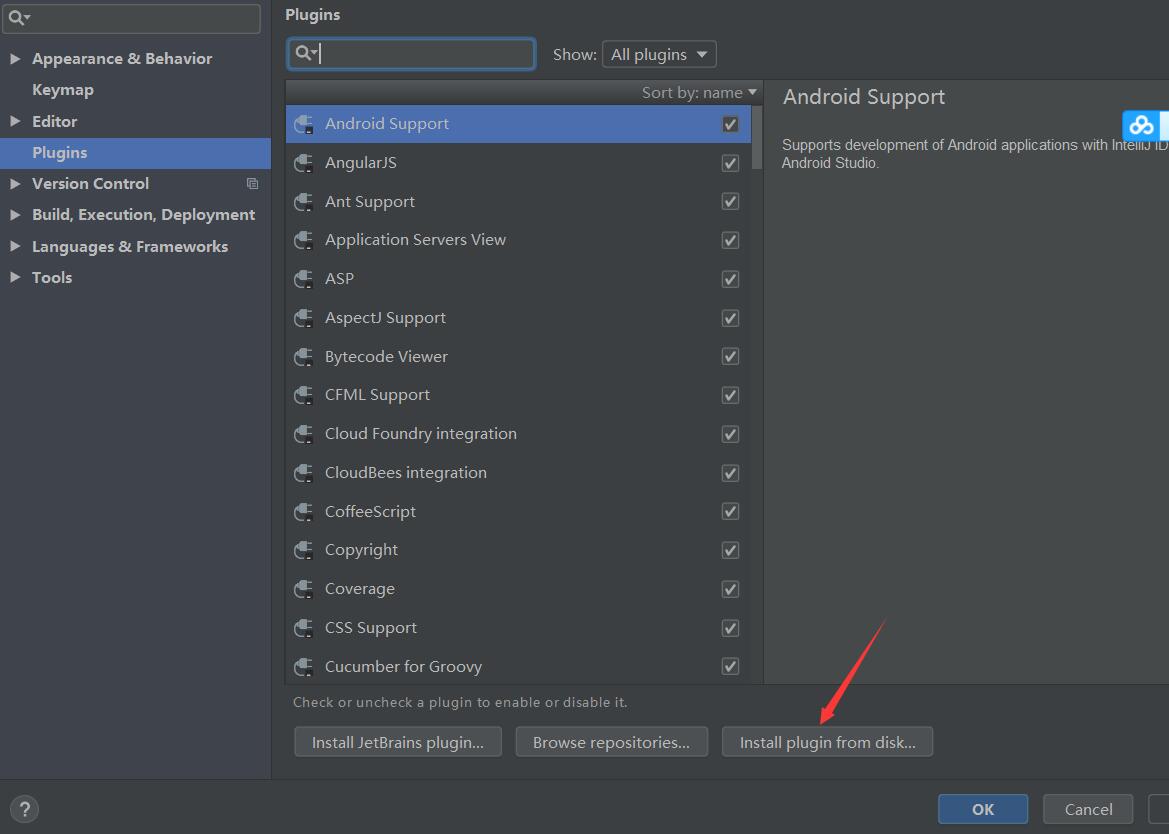The width and height of the screenshot is (1169, 834).
Task: Click the CFML Support plugin icon
Action: 304,395
